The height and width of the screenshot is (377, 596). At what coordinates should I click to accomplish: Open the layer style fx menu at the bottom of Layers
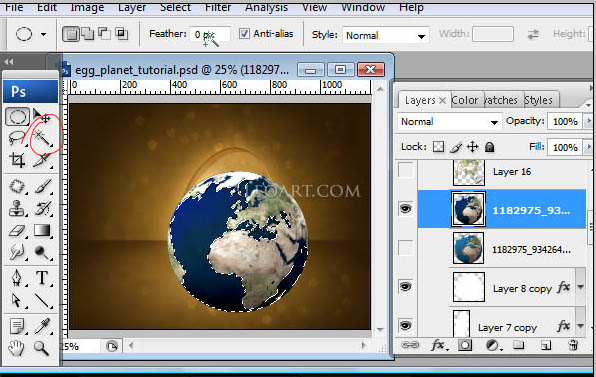pos(439,345)
